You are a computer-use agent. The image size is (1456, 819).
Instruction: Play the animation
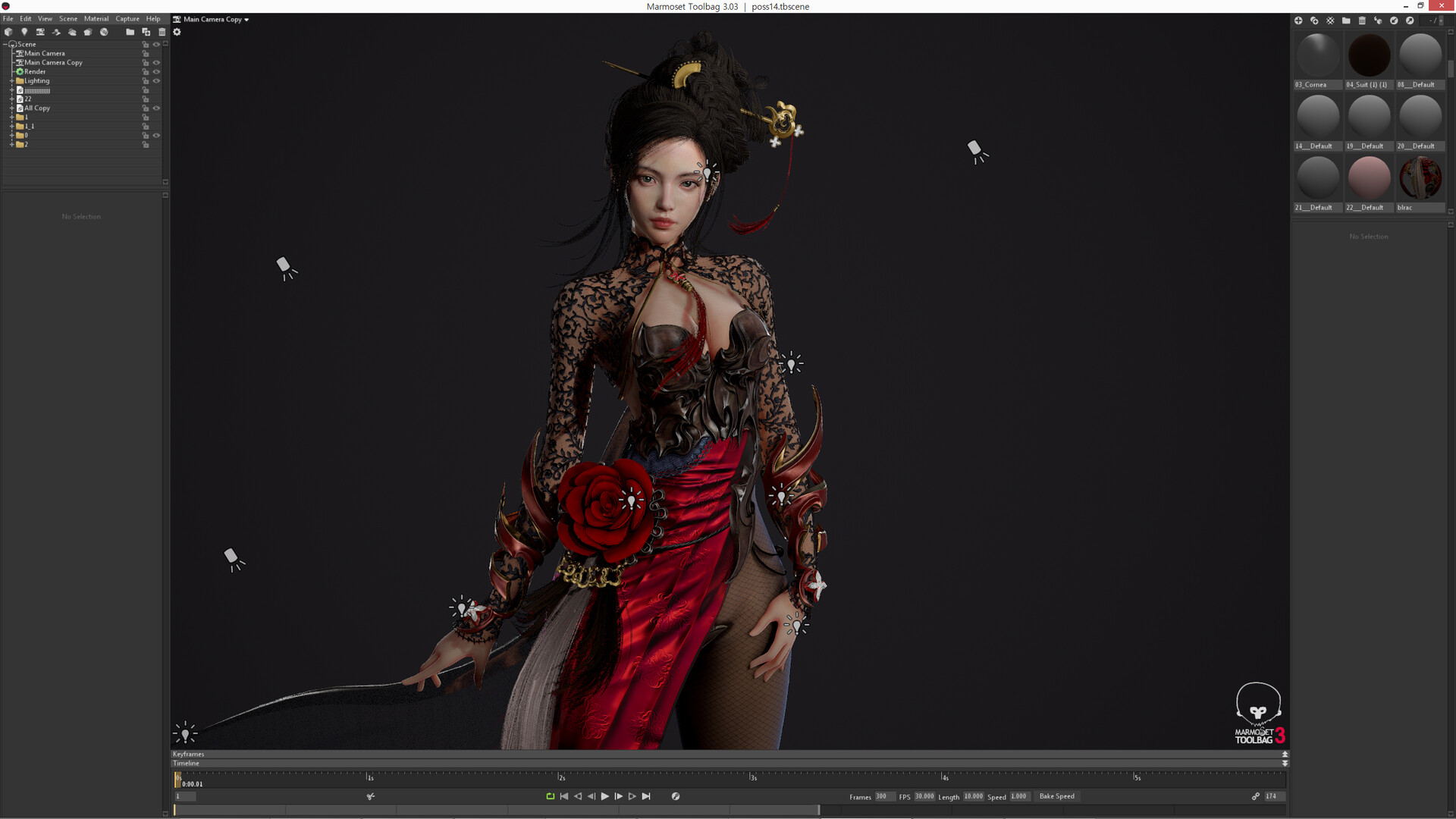[x=604, y=796]
